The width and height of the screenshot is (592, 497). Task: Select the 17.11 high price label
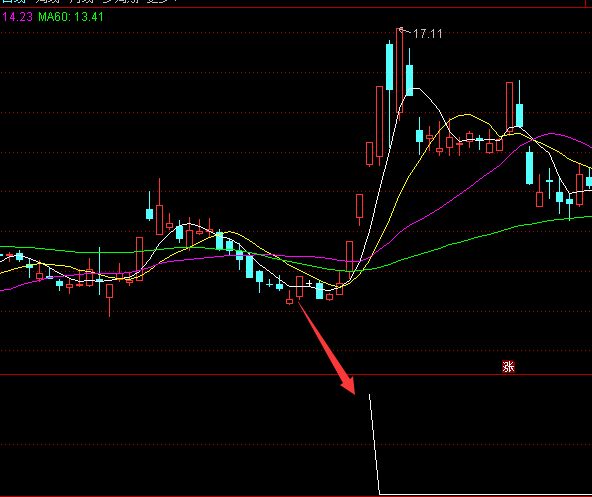427,34
